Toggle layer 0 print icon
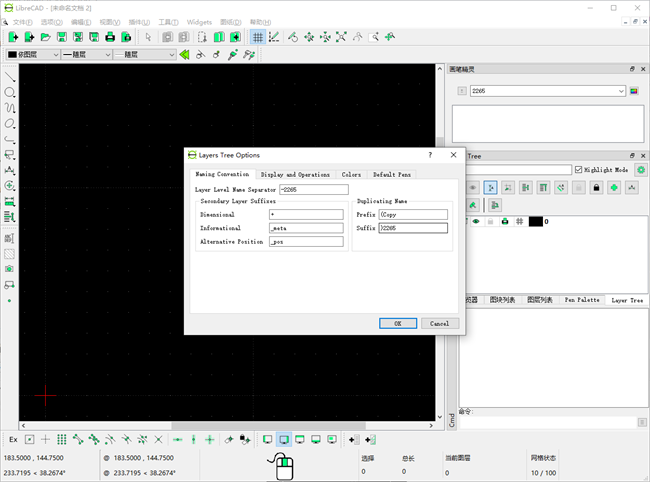The image size is (650, 482). tap(504, 221)
